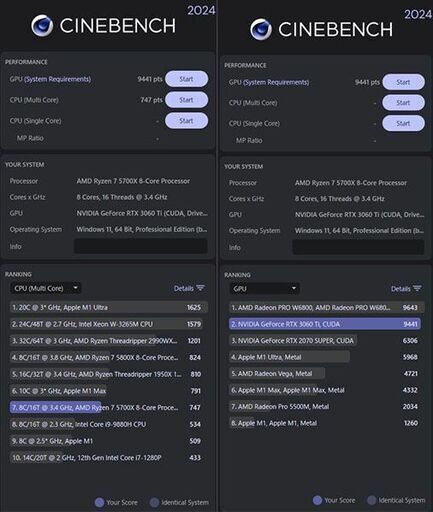This screenshot has height=512, width=433.
Task: Start CPU Multi Core test in left window
Action: pyautogui.click(x=186, y=100)
